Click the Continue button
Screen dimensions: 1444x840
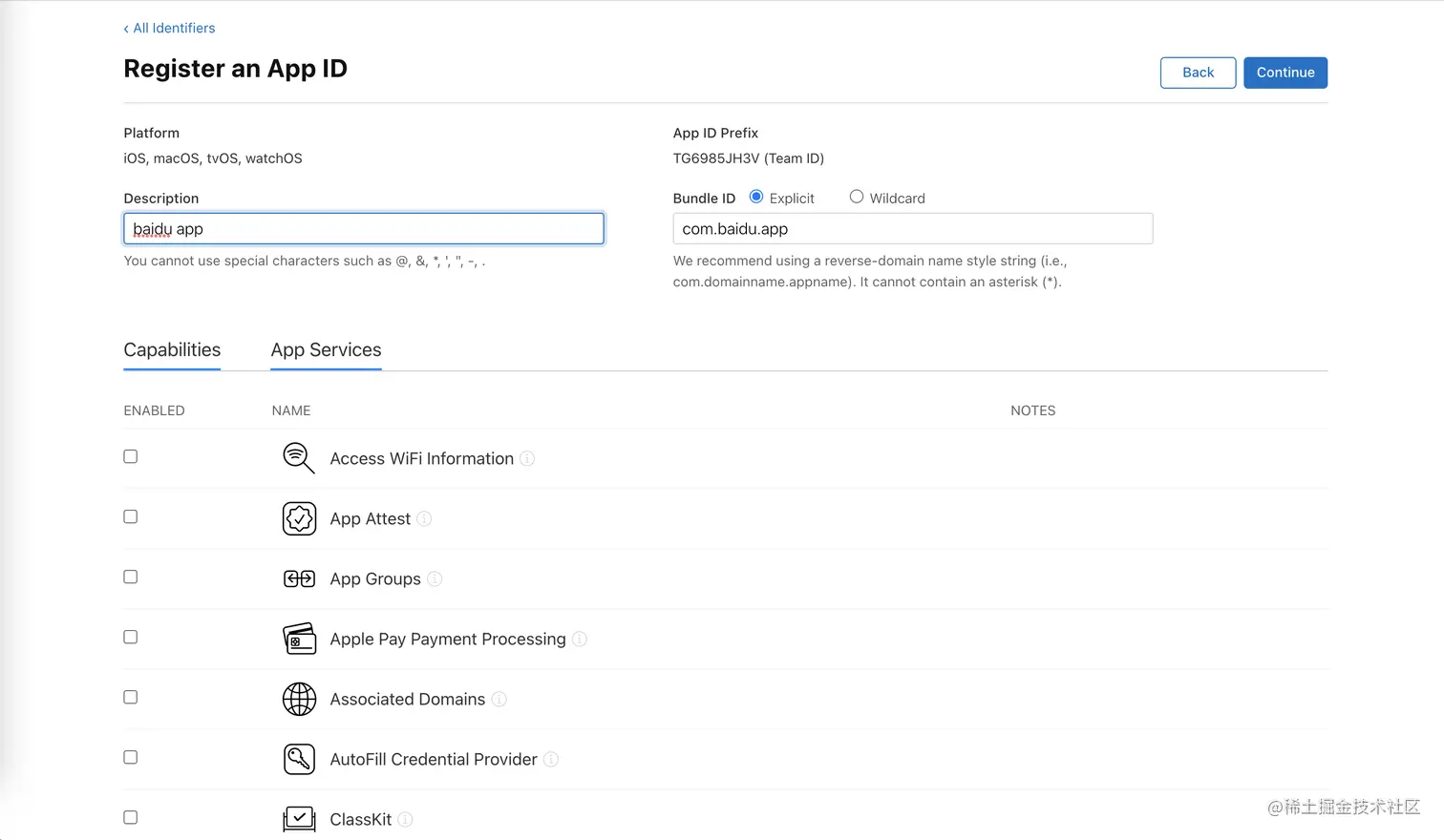tap(1285, 73)
